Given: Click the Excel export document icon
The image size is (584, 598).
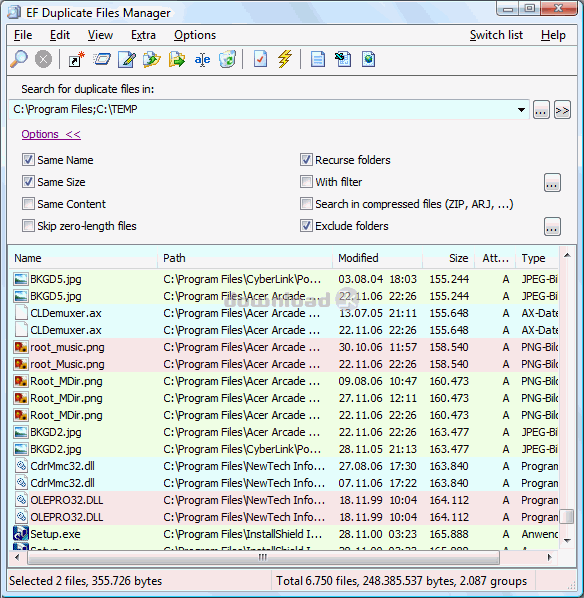Looking at the screenshot, I should (343, 59).
